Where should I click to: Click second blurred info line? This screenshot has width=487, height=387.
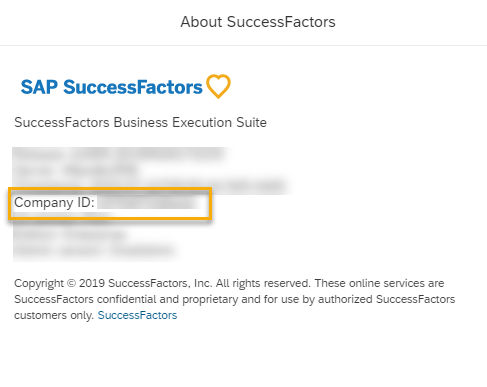tap(76, 170)
